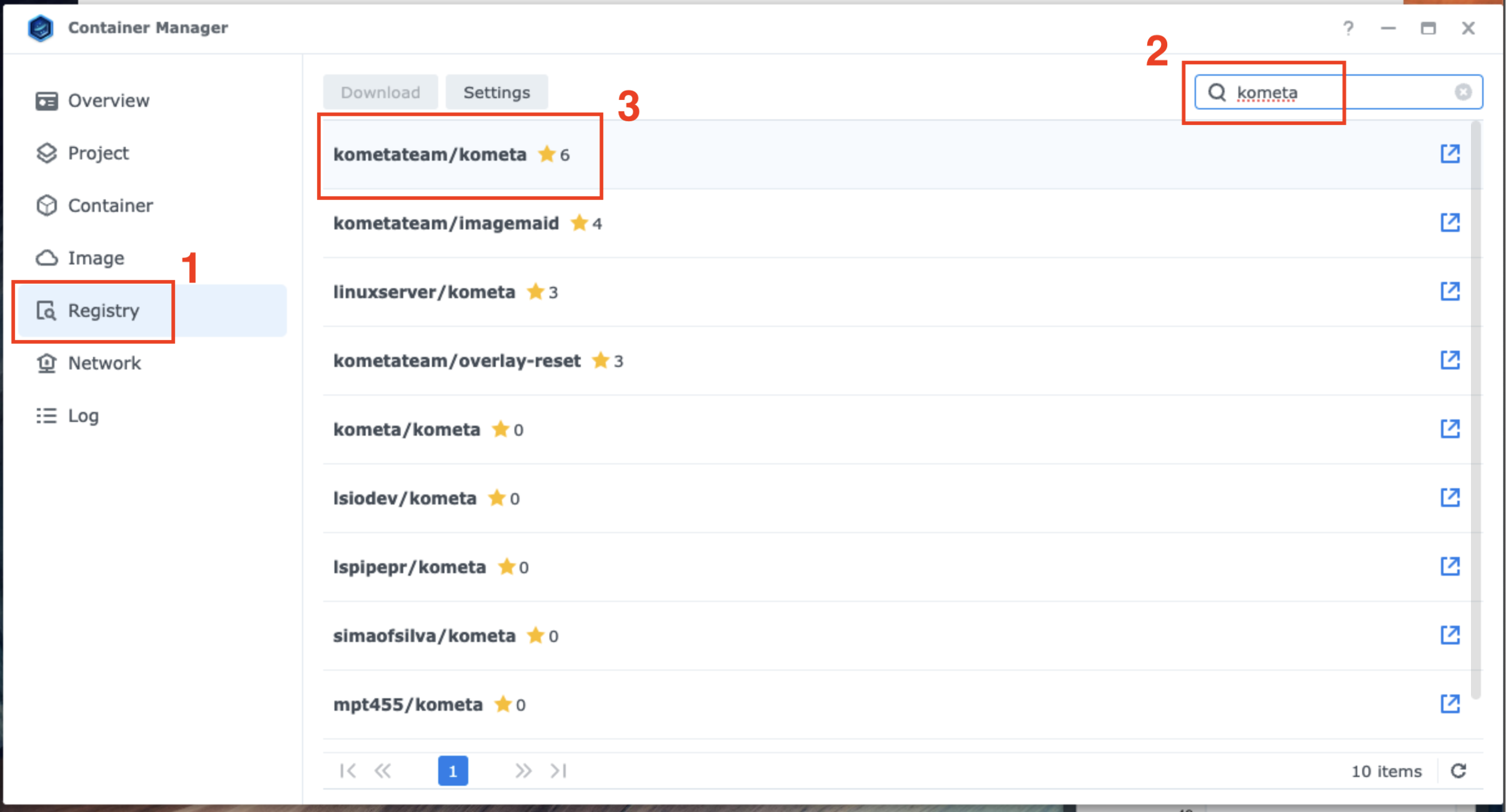Click the star rating of kometateam/imagemaid
Viewport: 1506px width, 812px height.
tap(586, 223)
